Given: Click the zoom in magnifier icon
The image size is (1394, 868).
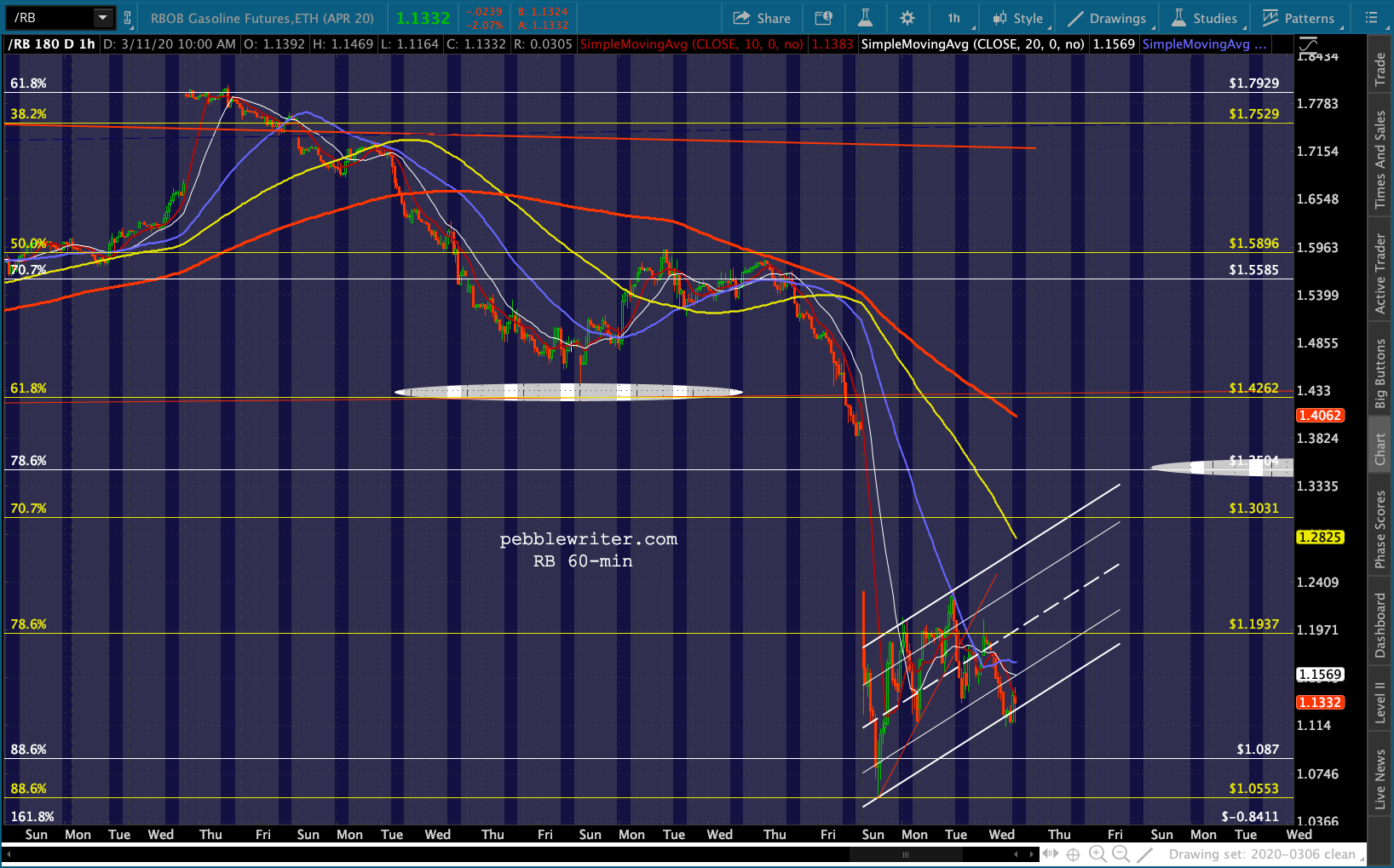Looking at the screenshot, I should (x=1097, y=854).
